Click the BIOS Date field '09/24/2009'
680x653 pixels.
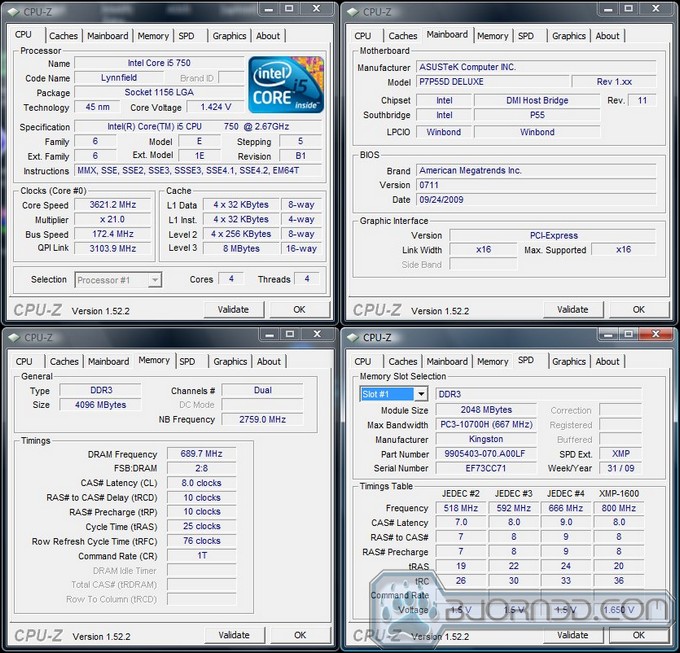pos(536,200)
